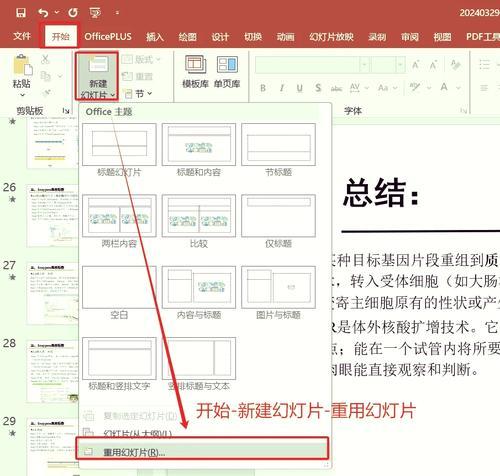The width and height of the screenshot is (500, 476).
Task: Switch to the 插入 ribbon tab
Action: (155, 36)
